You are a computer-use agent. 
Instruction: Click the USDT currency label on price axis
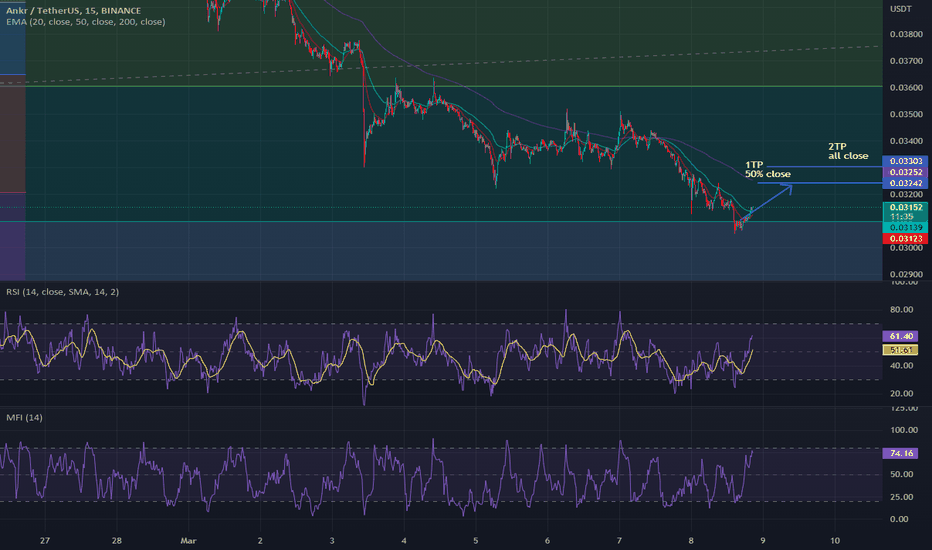pos(900,9)
